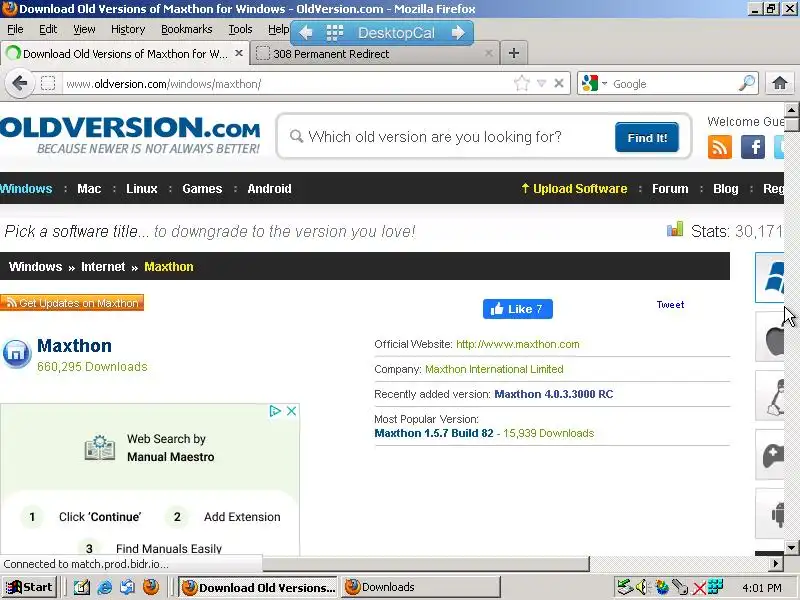Open the Blog link
The width and height of the screenshot is (800, 600).
(x=726, y=189)
